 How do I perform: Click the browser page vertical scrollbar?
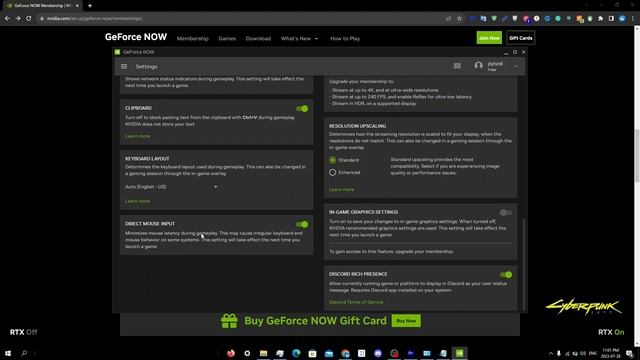click(637, 155)
